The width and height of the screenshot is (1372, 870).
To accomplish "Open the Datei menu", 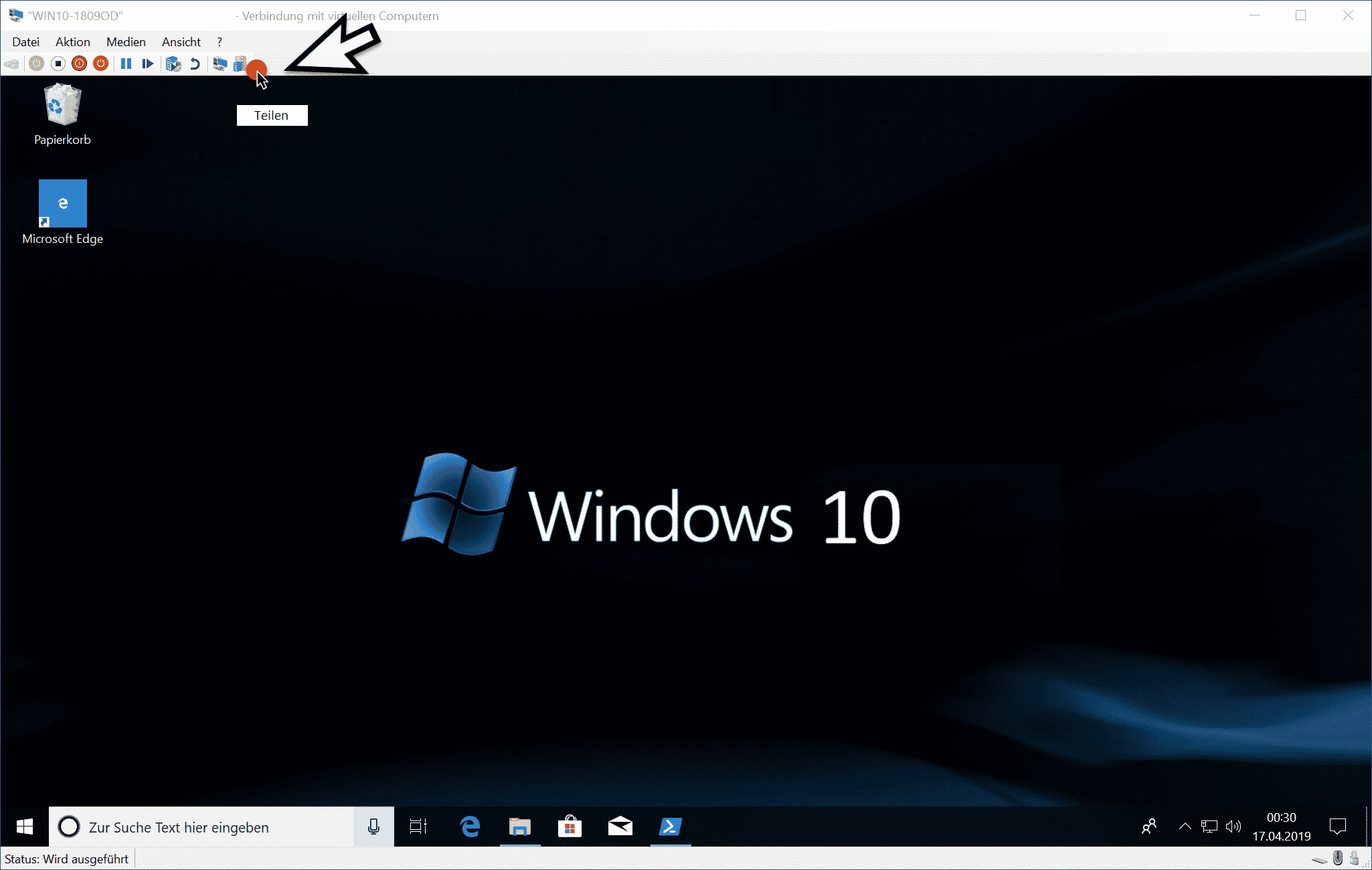I will (25, 41).
